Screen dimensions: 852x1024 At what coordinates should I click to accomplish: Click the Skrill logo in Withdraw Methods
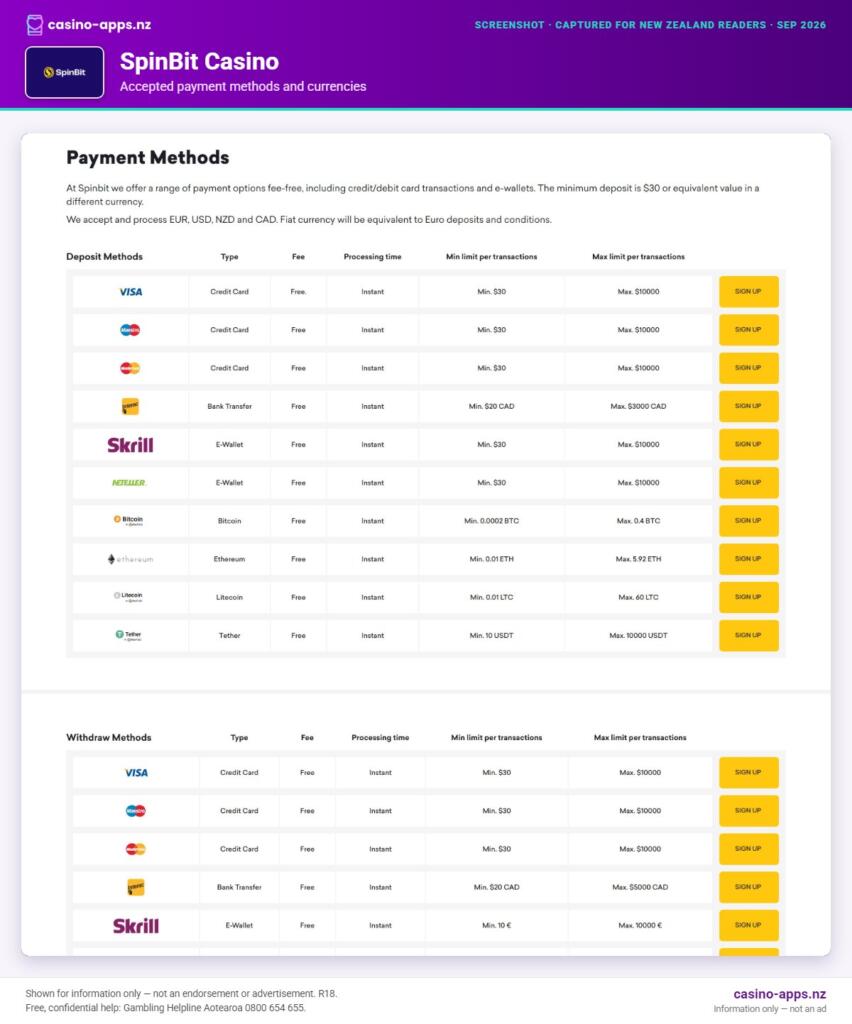tap(136, 925)
